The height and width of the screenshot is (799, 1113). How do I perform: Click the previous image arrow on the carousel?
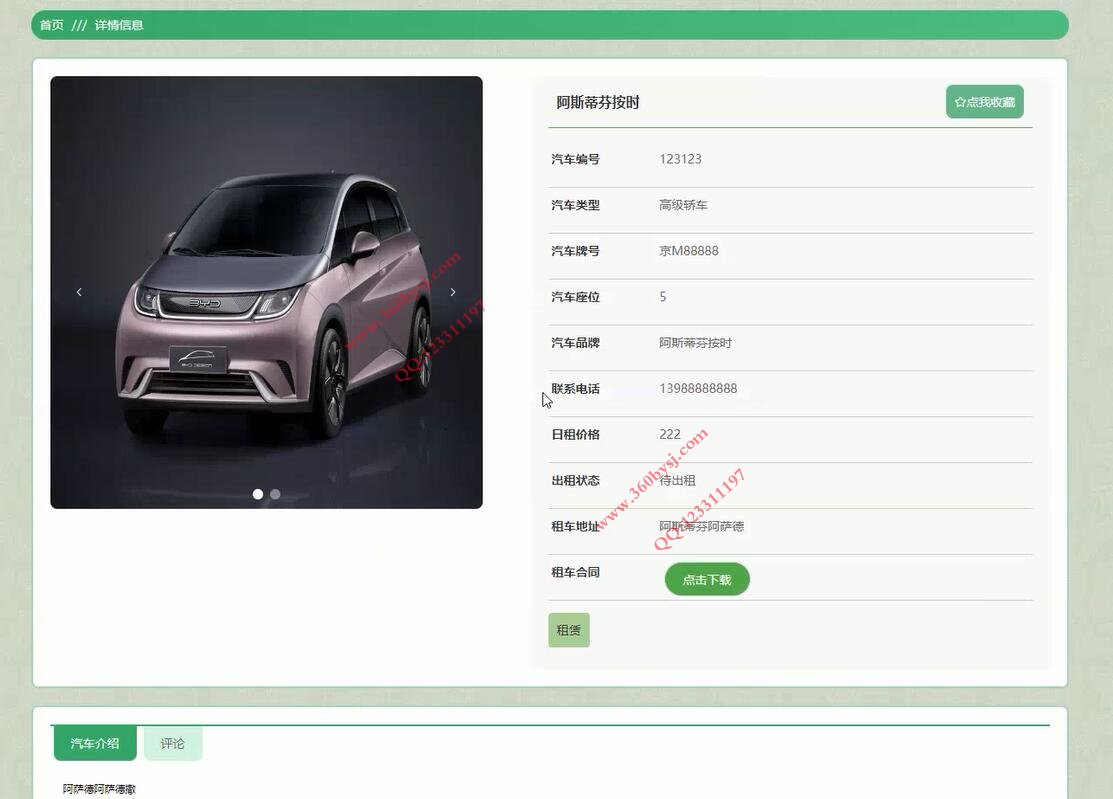click(x=79, y=292)
